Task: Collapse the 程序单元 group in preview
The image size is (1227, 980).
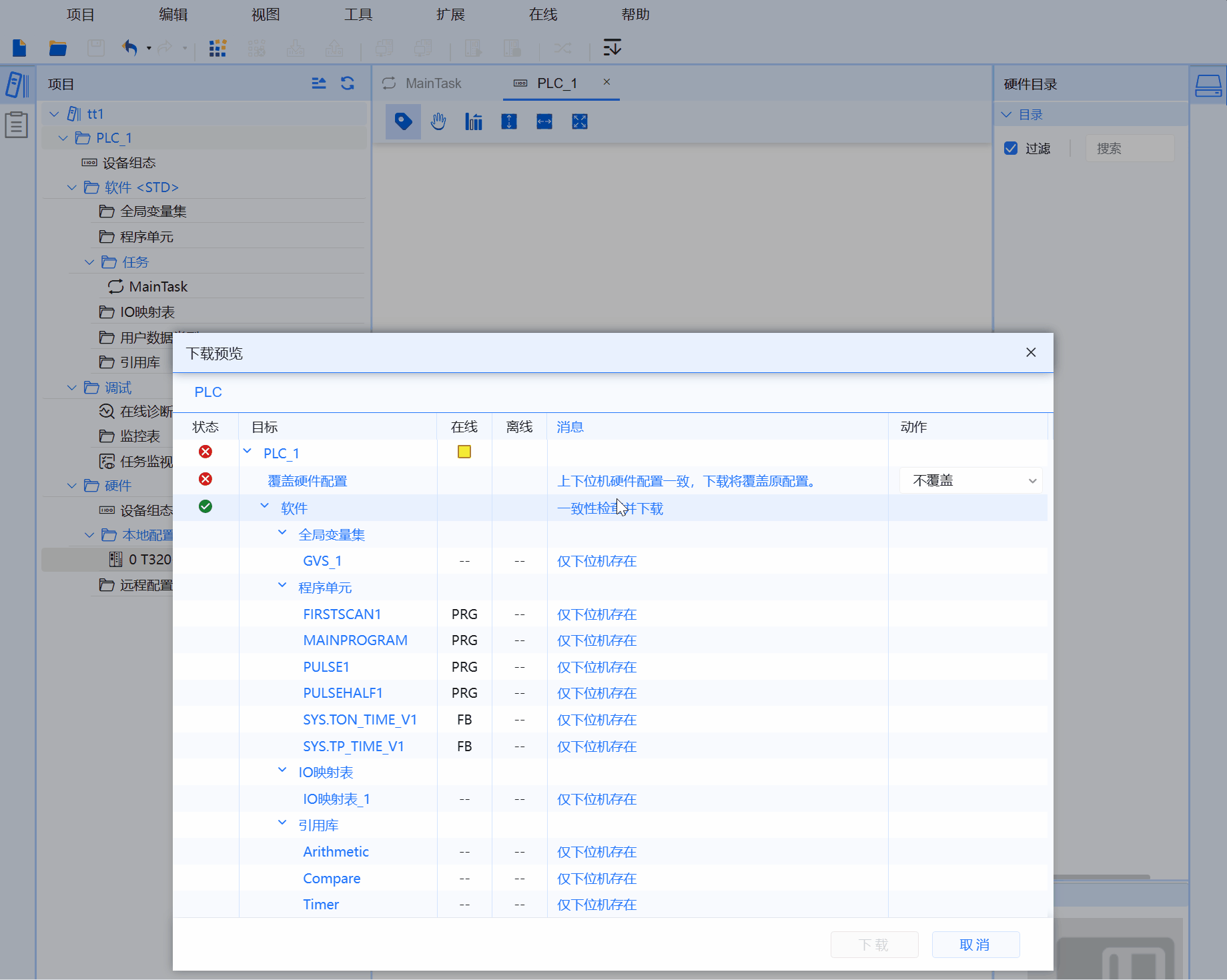Action: pyautogui.click(x=282, y=586)
